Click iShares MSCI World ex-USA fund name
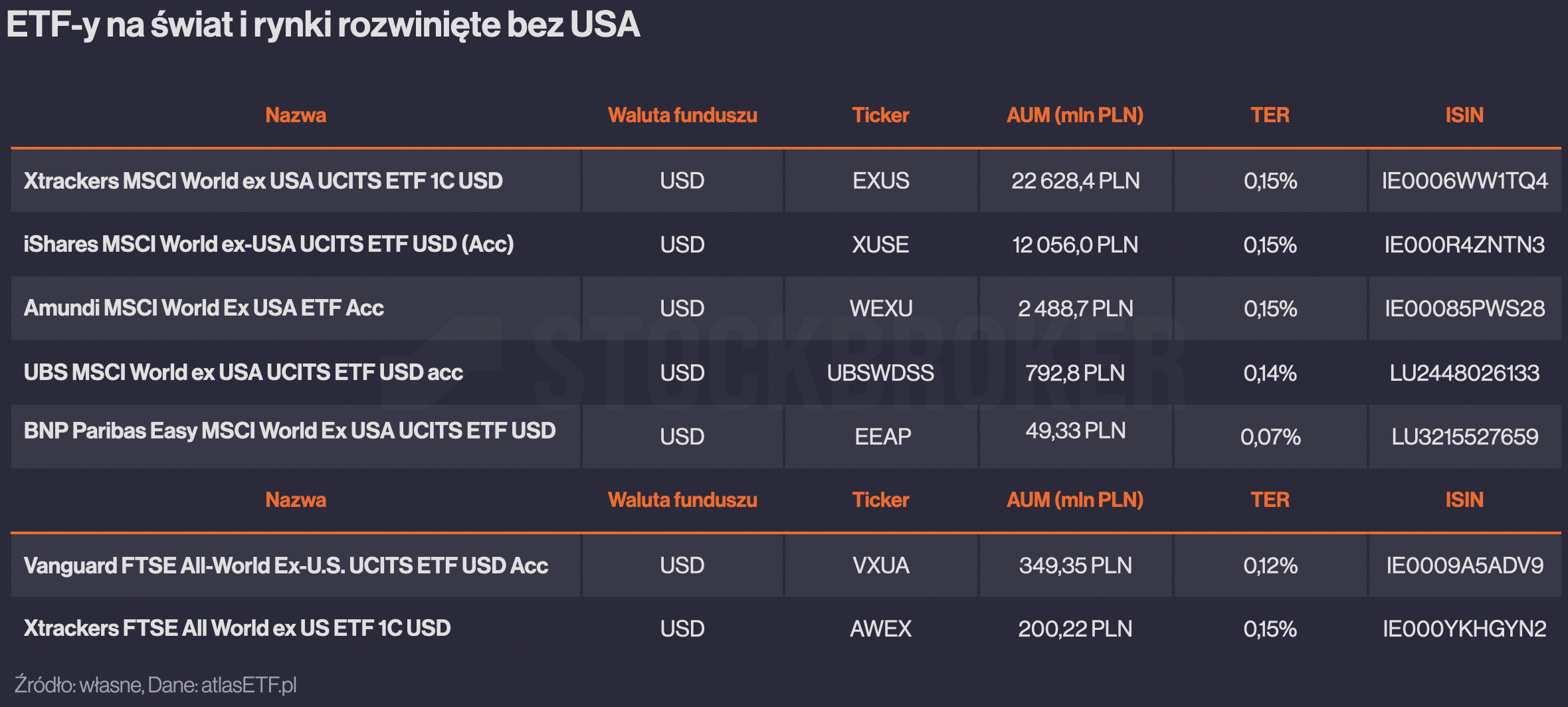 (268, 245)
